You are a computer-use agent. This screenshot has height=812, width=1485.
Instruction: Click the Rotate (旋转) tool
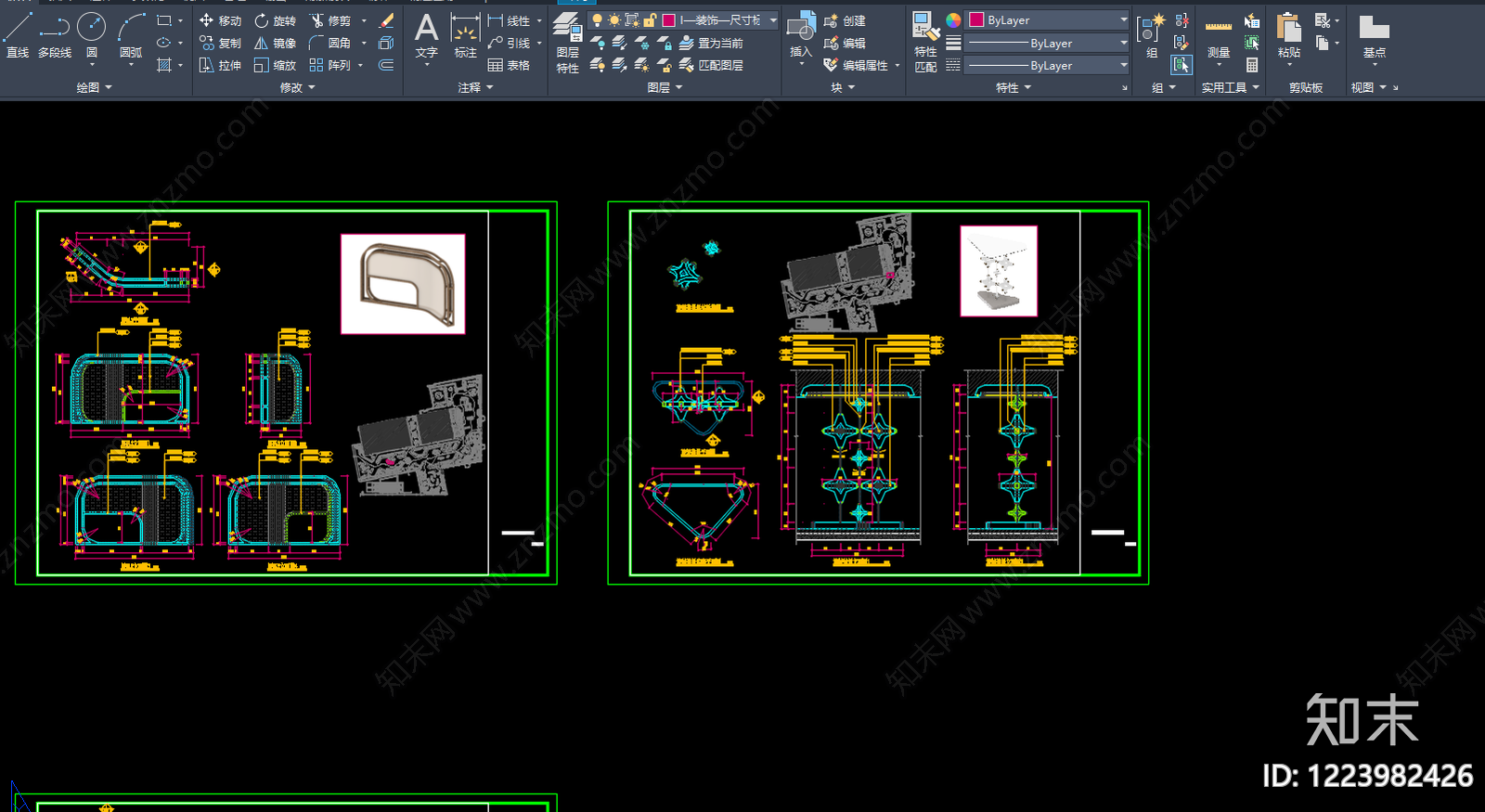(276, 20)
